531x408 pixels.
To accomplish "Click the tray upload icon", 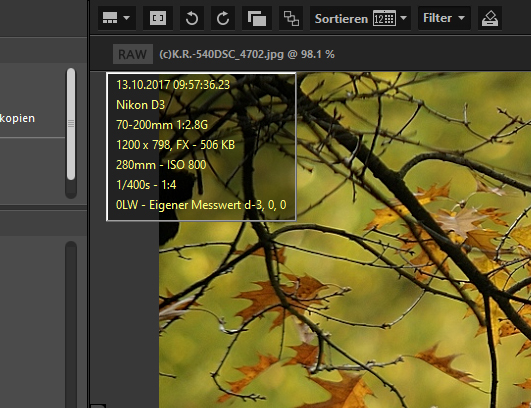I will (x=490, y=18).
